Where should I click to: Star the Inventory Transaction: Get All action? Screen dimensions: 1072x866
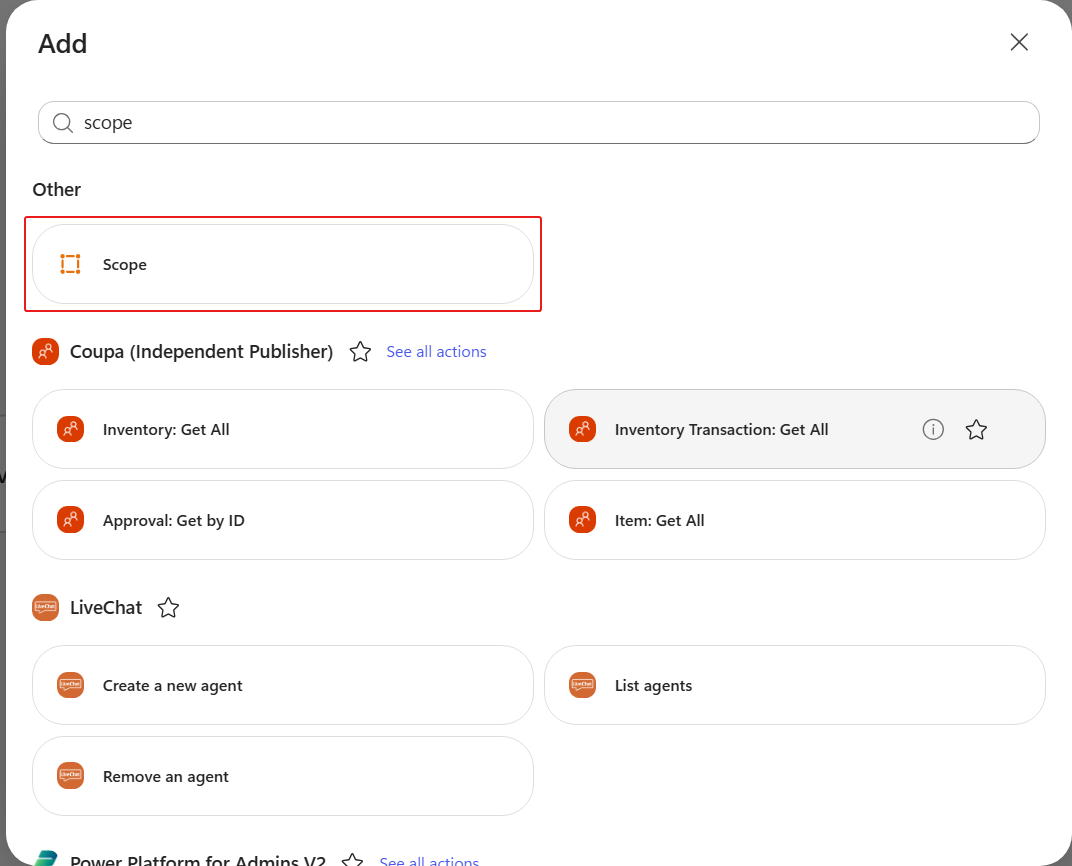click(x=976, y=429)
